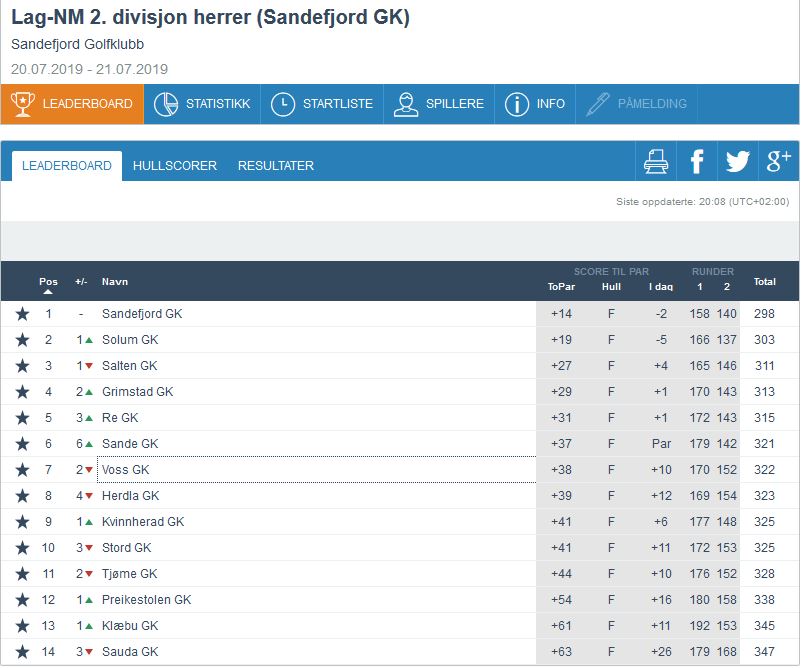802x668 pixels.
Task: Open the Leaderboard trophy navigation item
Action: (72, 104)
